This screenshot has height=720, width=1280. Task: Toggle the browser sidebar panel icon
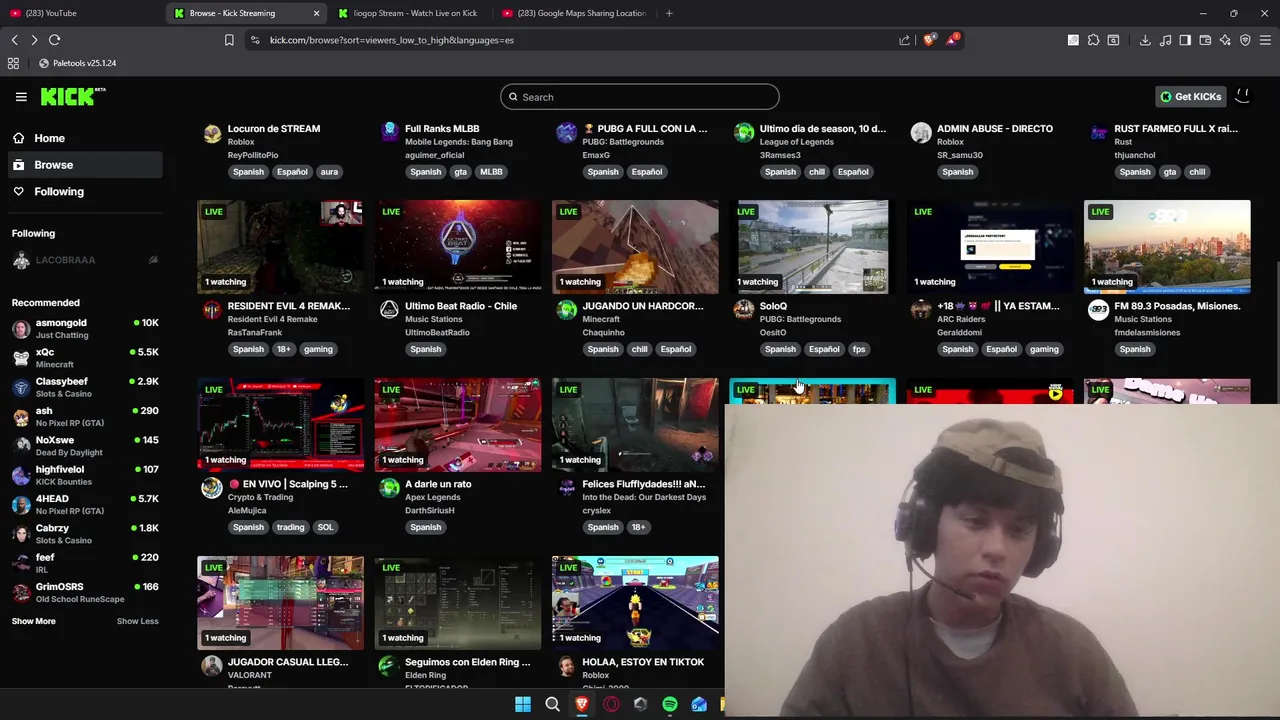[x=1185, y=40]
